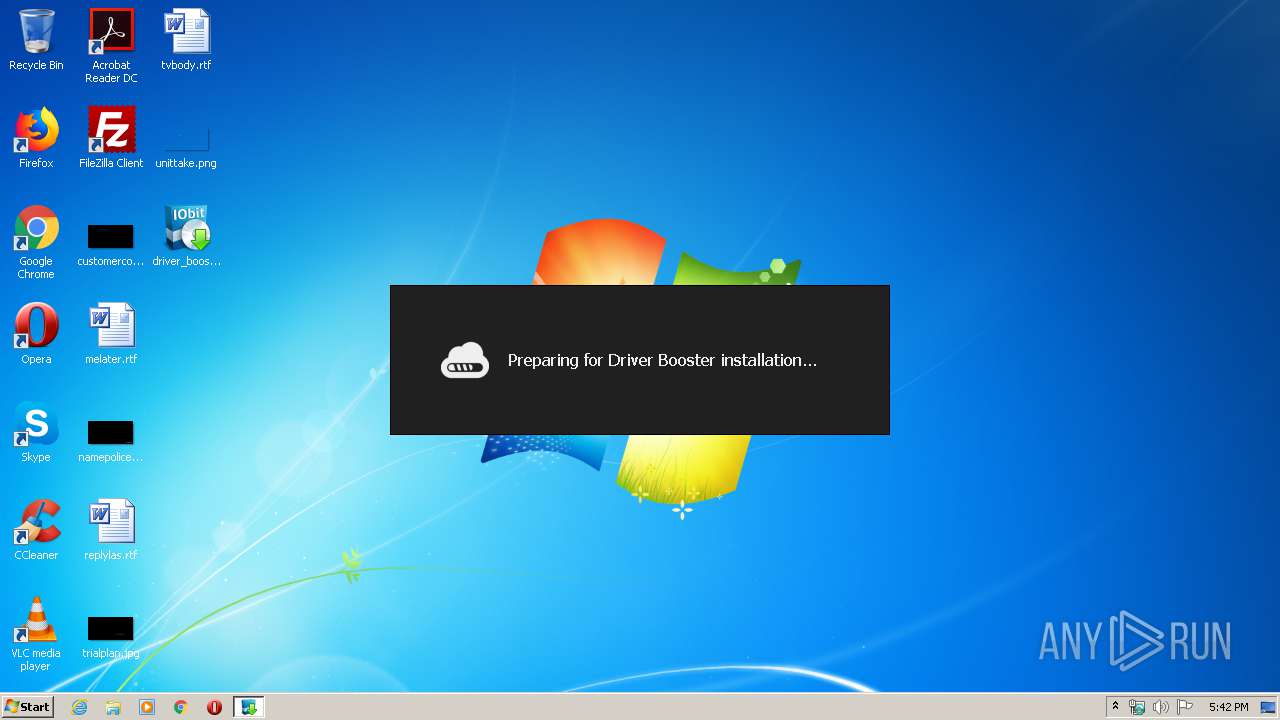
Task: Open the Recycle Bin desktop icon
Action: click(x=36, y=40)
